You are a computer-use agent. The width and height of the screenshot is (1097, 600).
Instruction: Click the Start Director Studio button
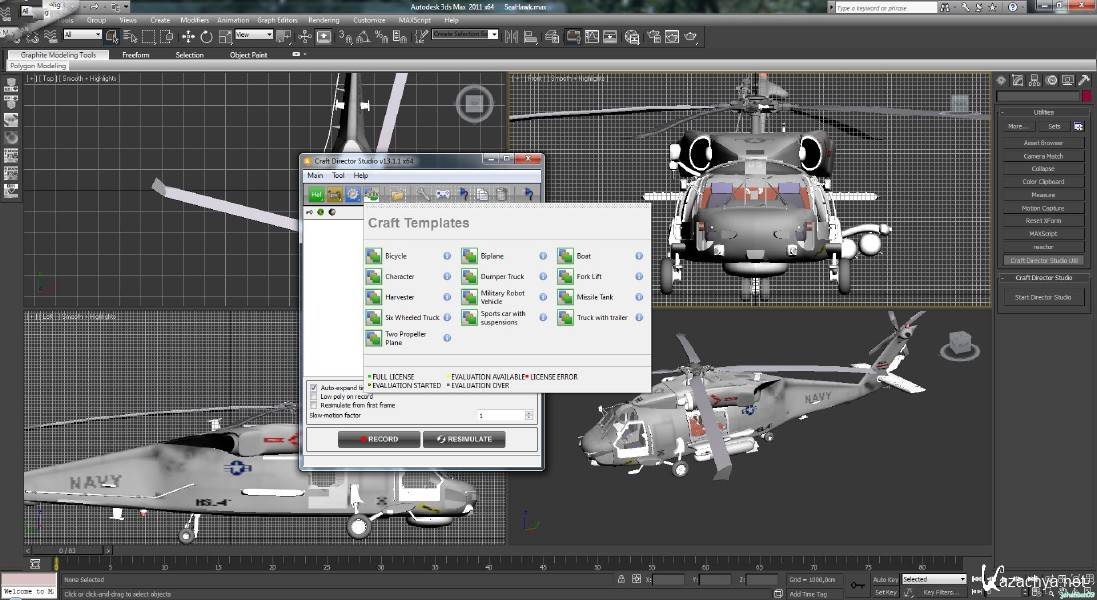click(x=1043, y=297)
